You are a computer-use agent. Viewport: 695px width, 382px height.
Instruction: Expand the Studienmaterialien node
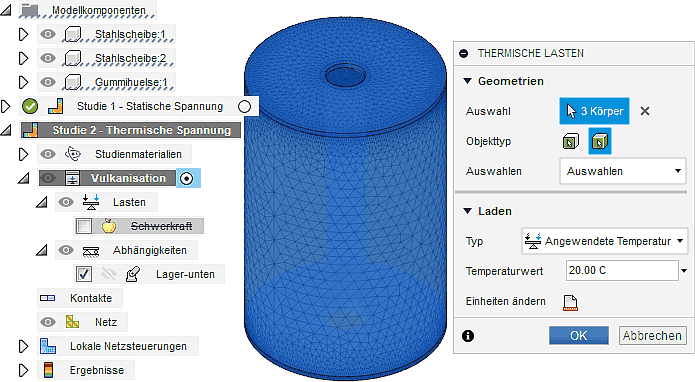point(23,154)
